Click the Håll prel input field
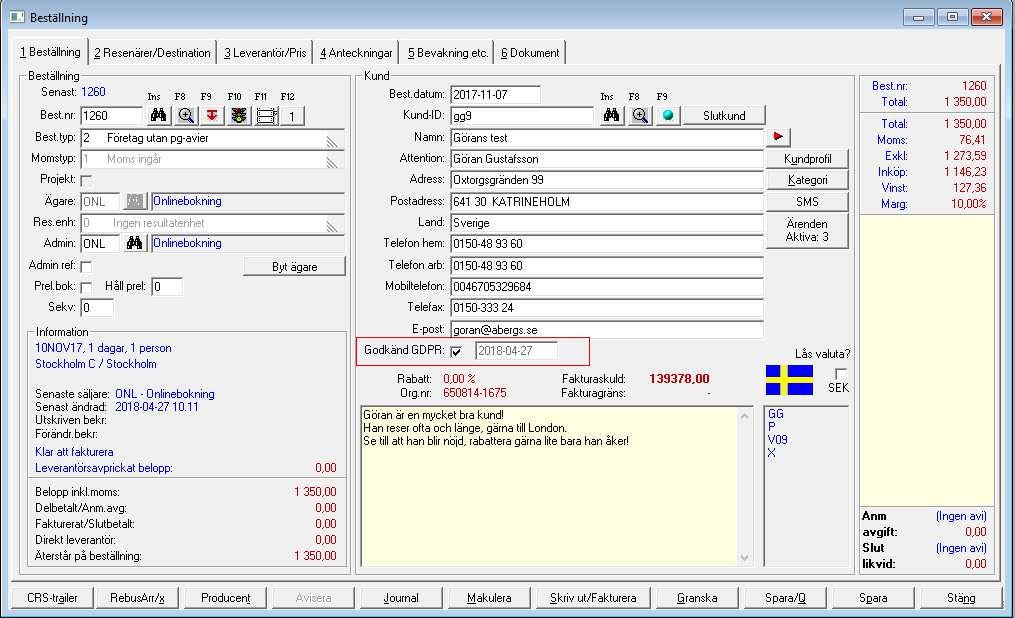1015x618 pixels. pos(167,287)
